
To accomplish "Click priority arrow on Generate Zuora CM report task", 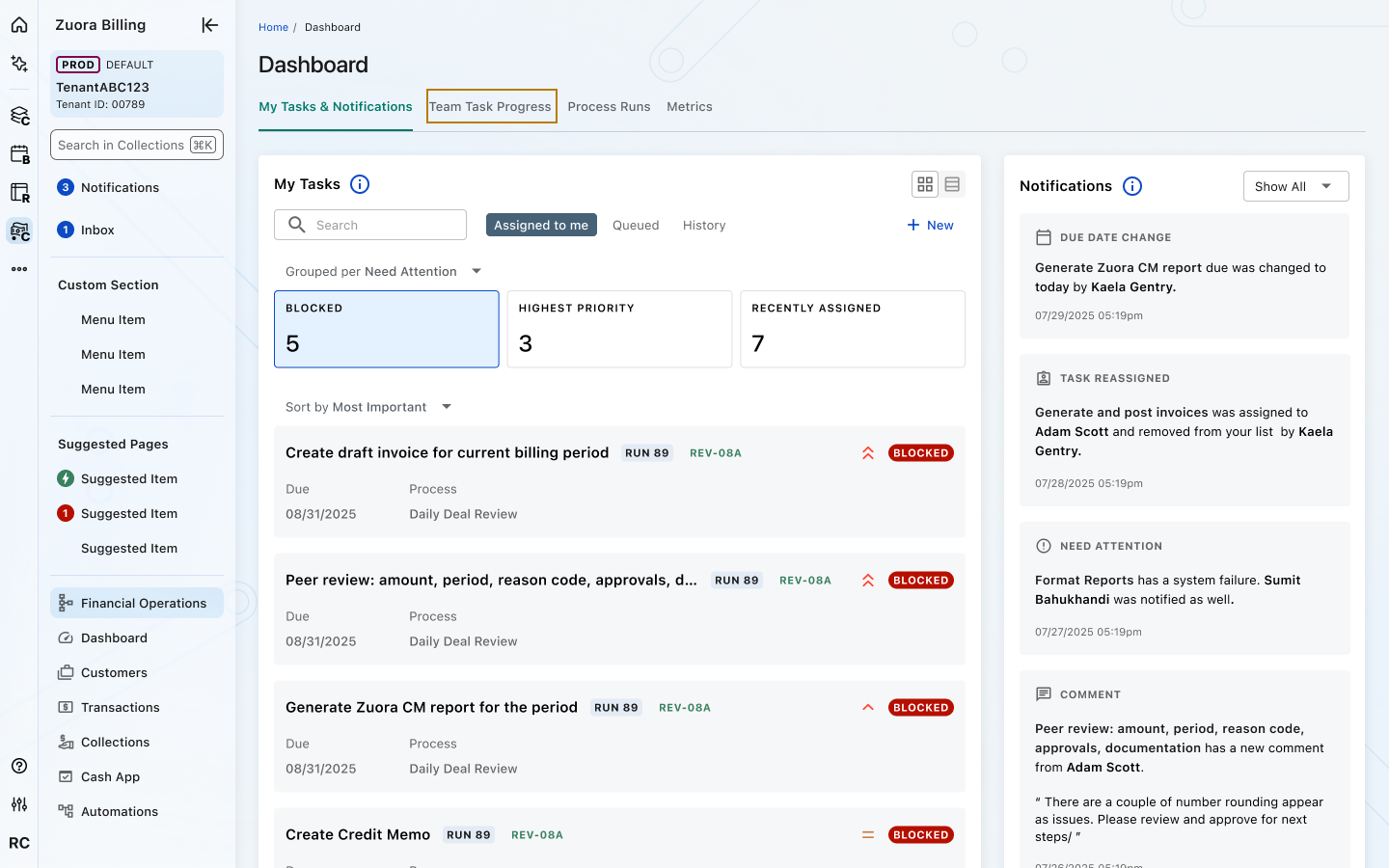I will point(868,708).
